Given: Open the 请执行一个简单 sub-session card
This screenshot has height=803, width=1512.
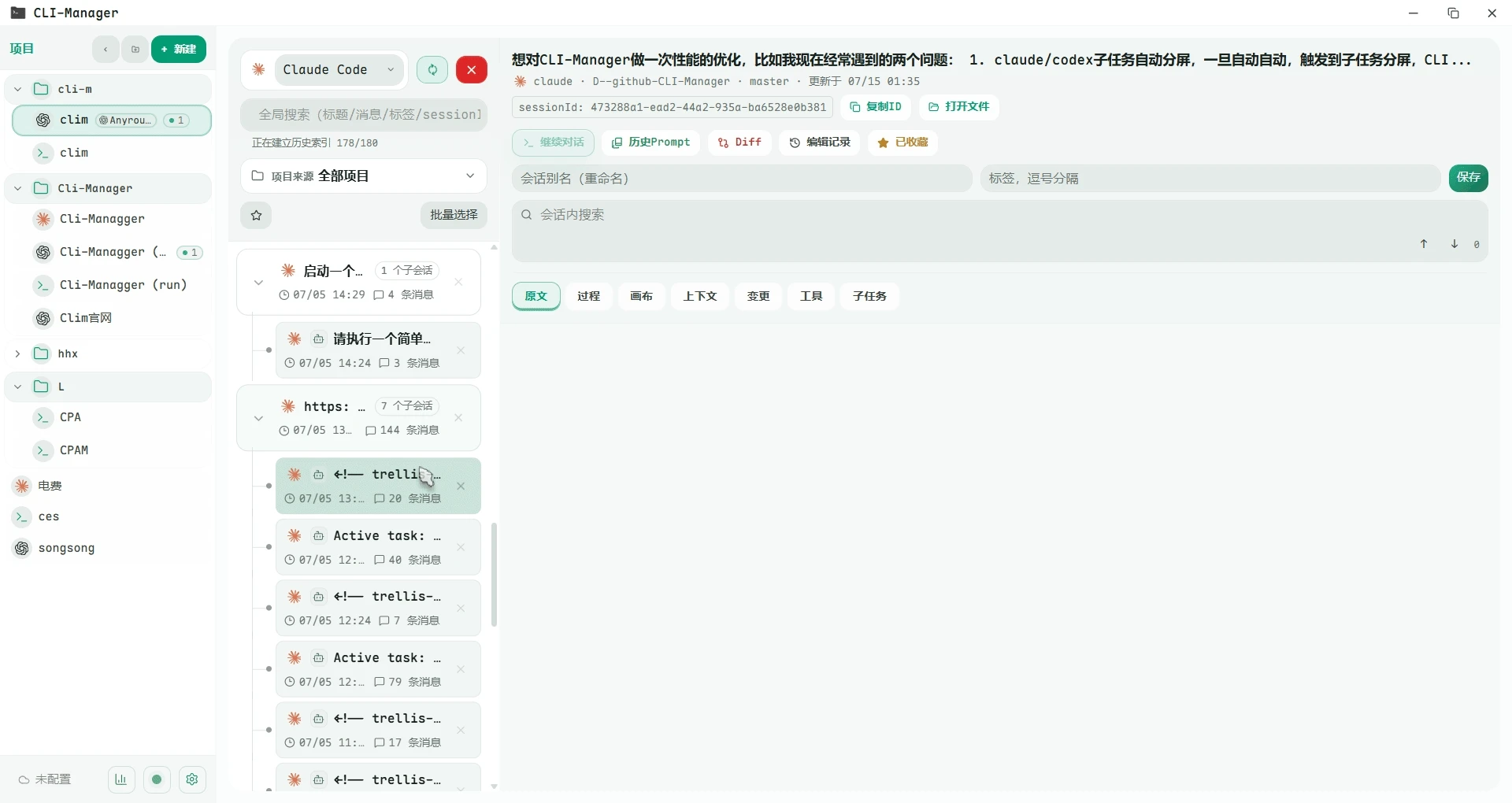Looking at the screenshot, I should pos(378,350).
